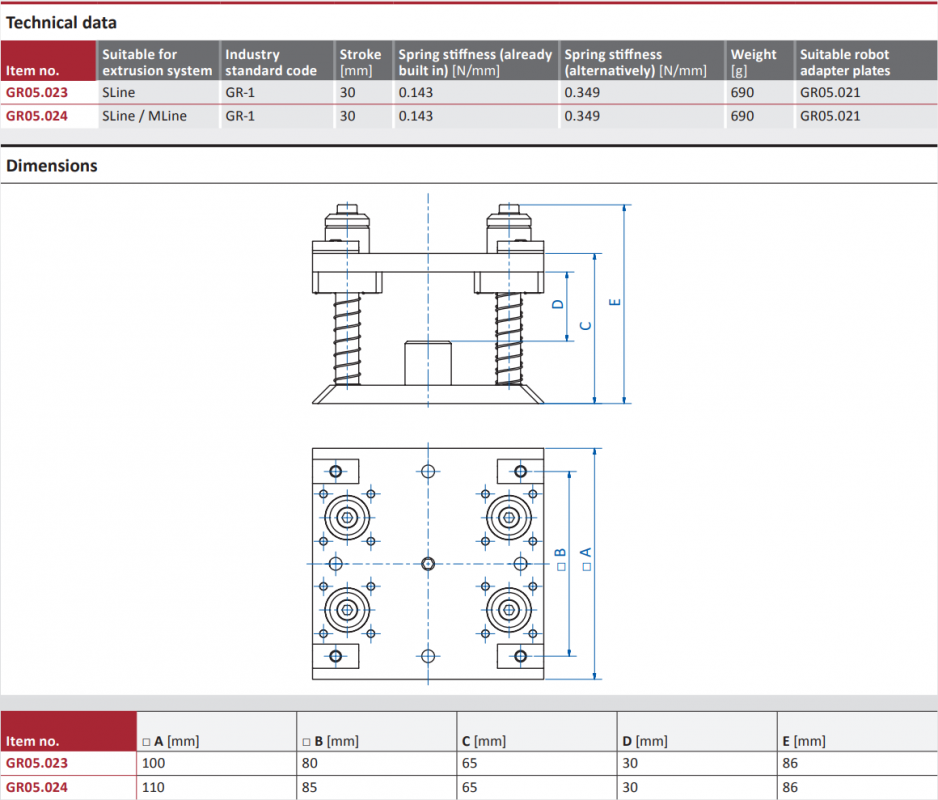Click the top view drawing of the plate
Viewport: 938px width, 800px height.
tap(428, 564)
